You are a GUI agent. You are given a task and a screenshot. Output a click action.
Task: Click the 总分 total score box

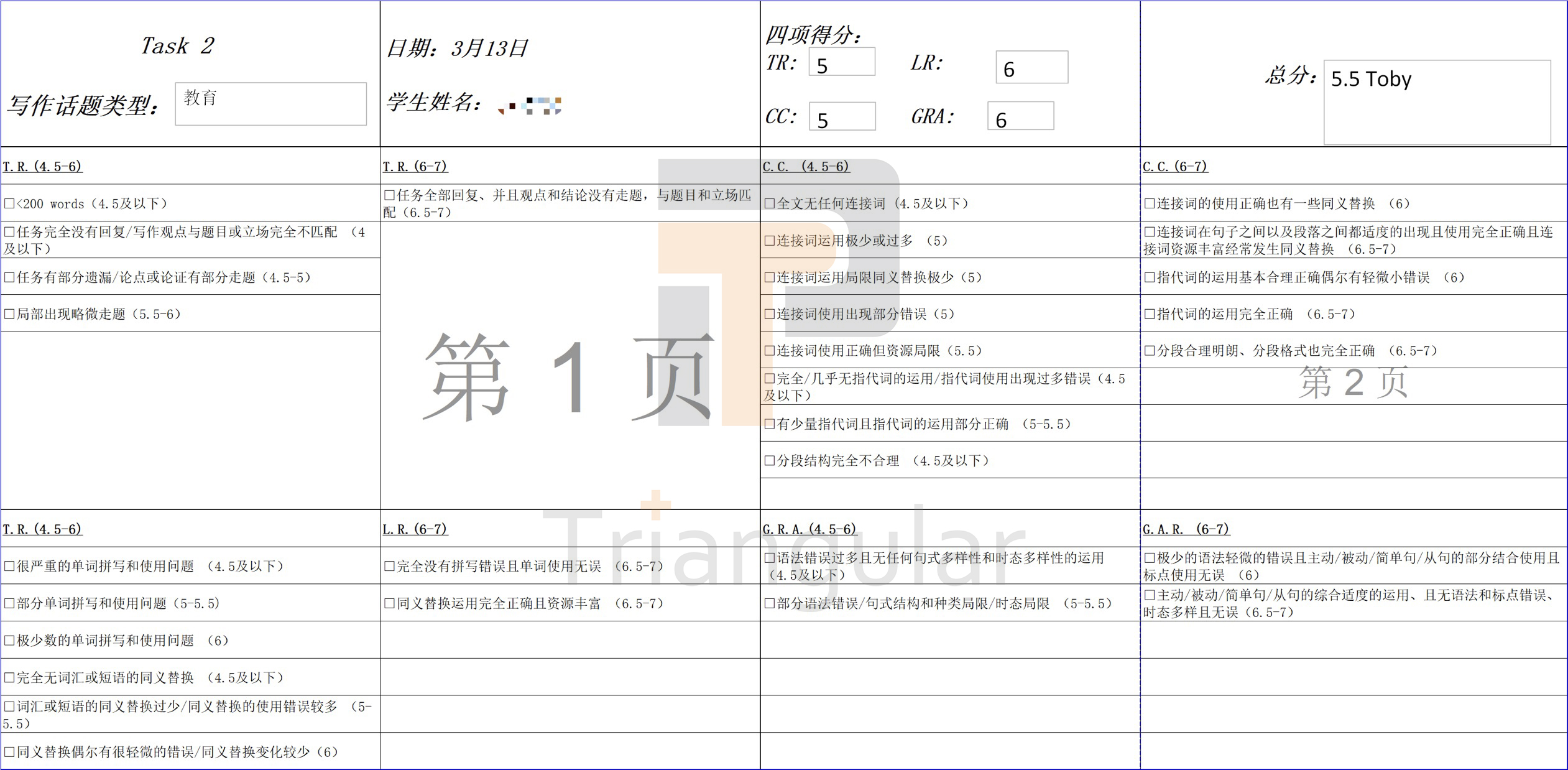pyautogui.click(x=1437, y=102)
